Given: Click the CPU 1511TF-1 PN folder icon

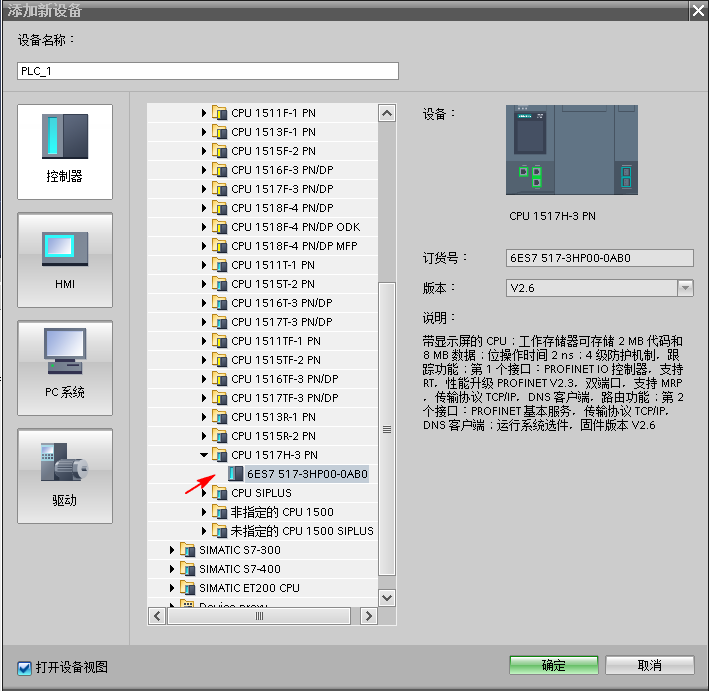Looking at the screenshot, I should [x=220, y=341].
